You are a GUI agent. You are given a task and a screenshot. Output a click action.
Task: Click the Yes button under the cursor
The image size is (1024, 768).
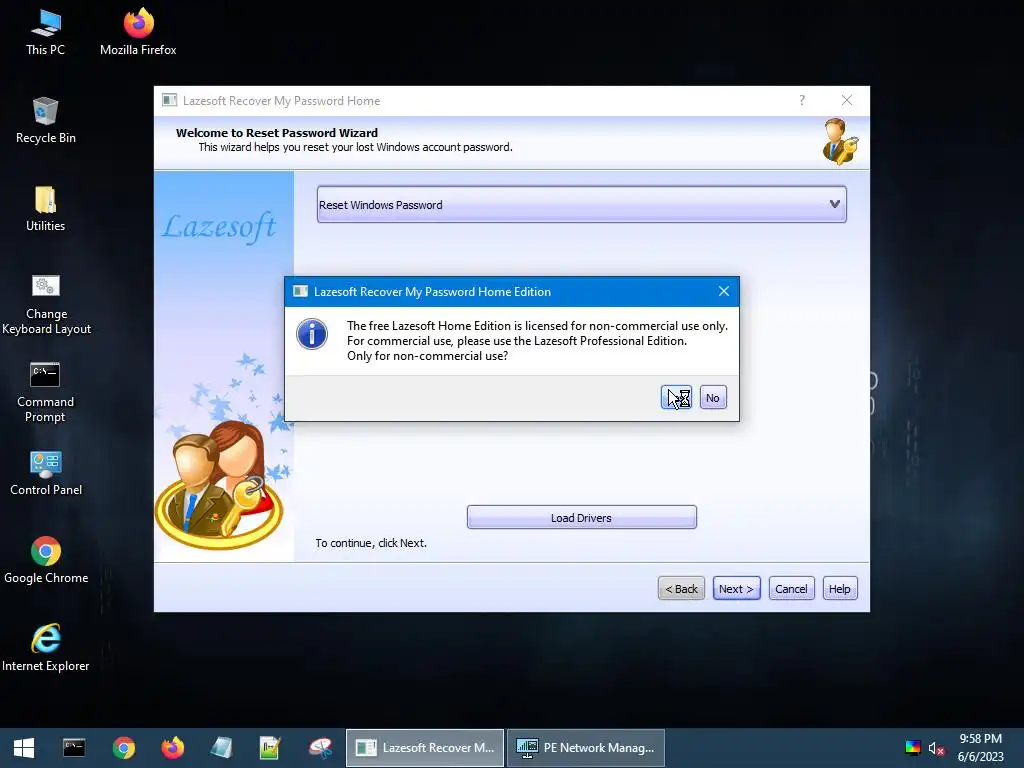pos(676,397)
